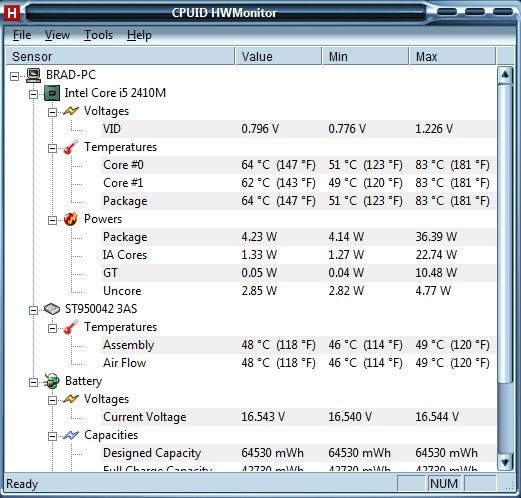
Task: Click the ST950042 3AS label
Action: 101,309
